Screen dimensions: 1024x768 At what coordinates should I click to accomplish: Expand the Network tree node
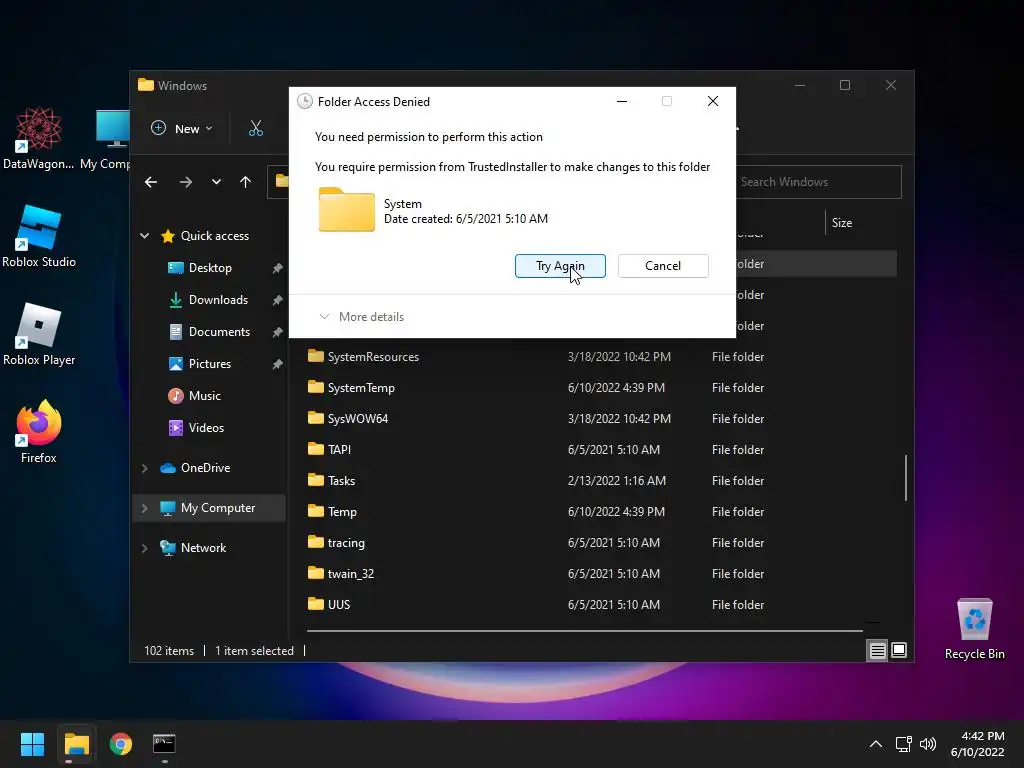(x=144, y=548)
